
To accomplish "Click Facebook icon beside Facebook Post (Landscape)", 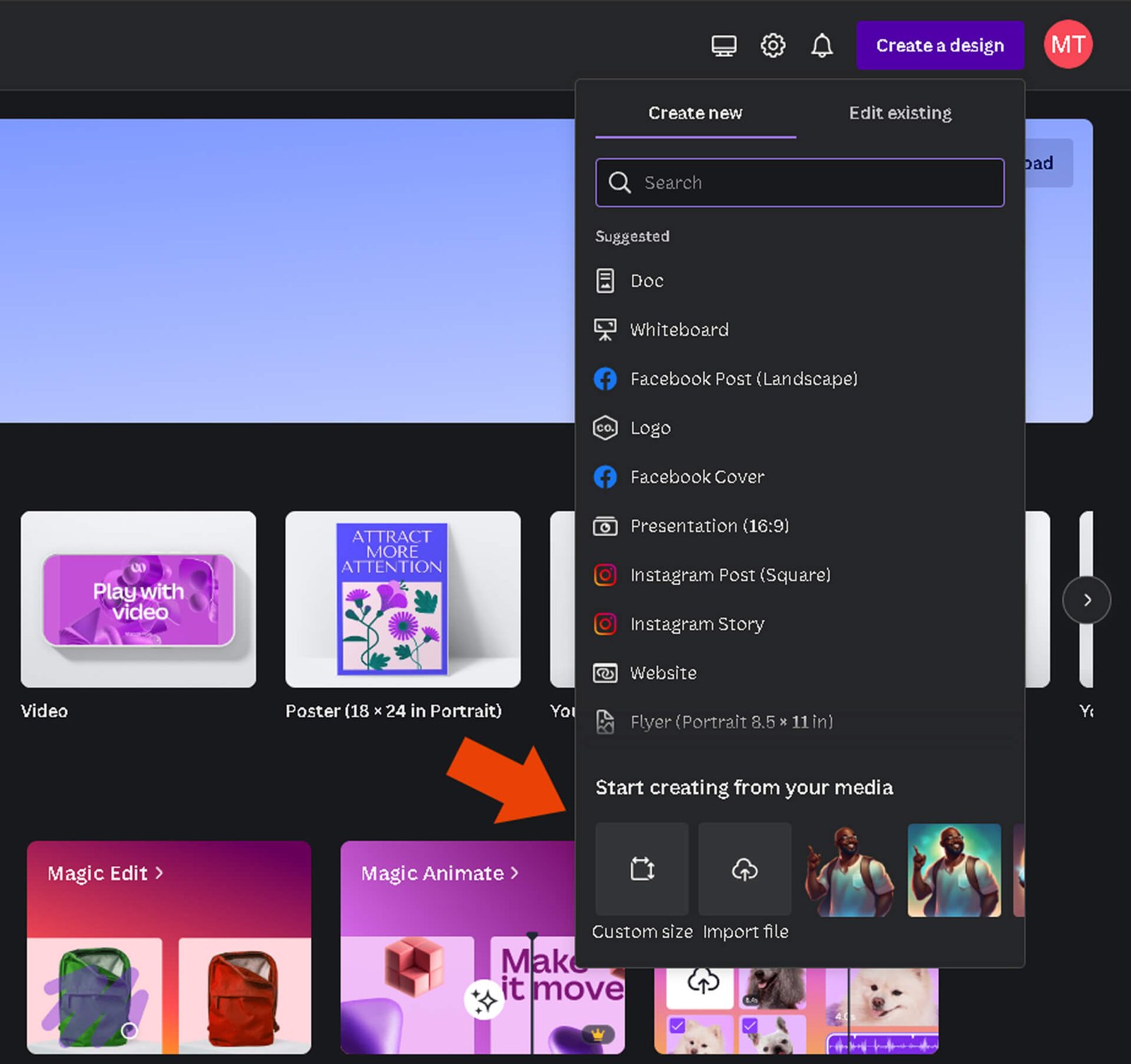I will tap(605, 379).
